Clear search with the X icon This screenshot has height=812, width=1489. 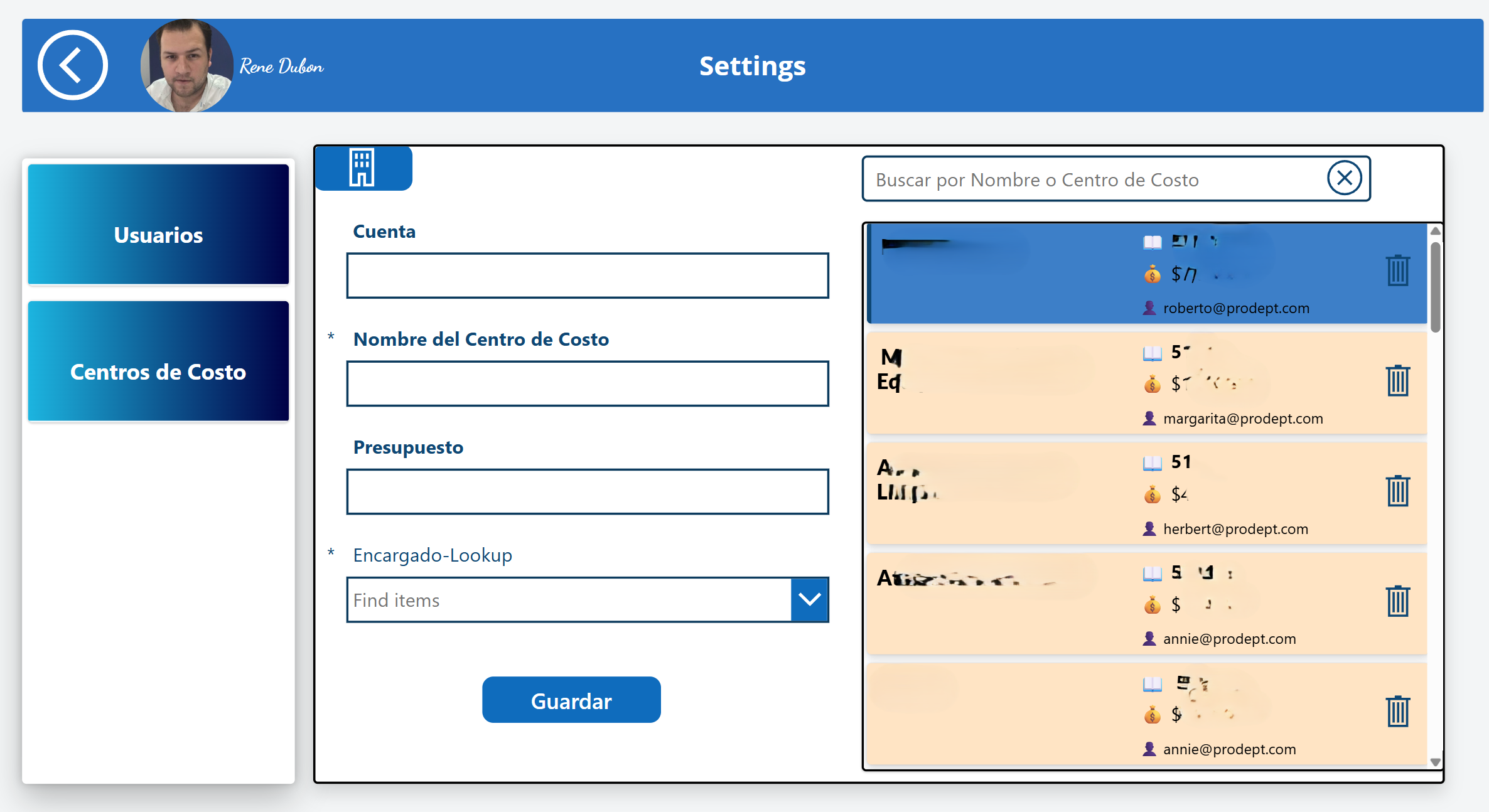(1344, 178)
